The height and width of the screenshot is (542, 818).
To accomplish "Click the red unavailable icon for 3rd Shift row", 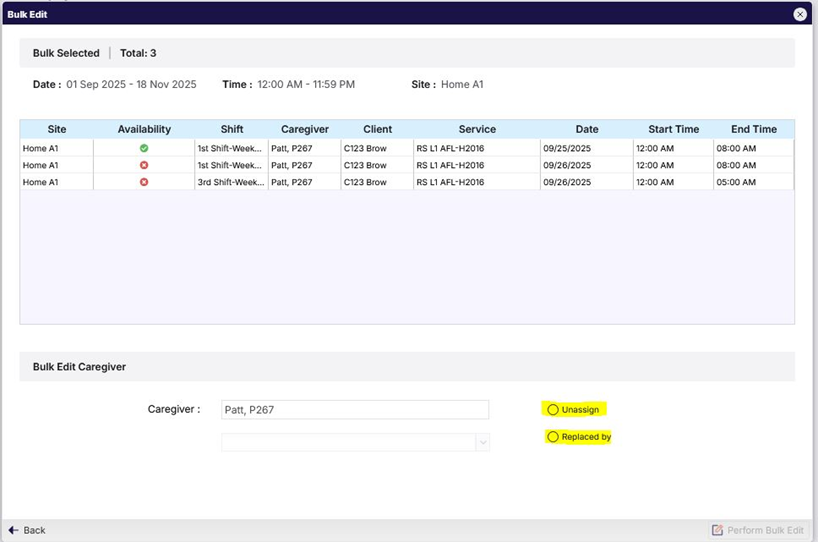I will point(144,182).
